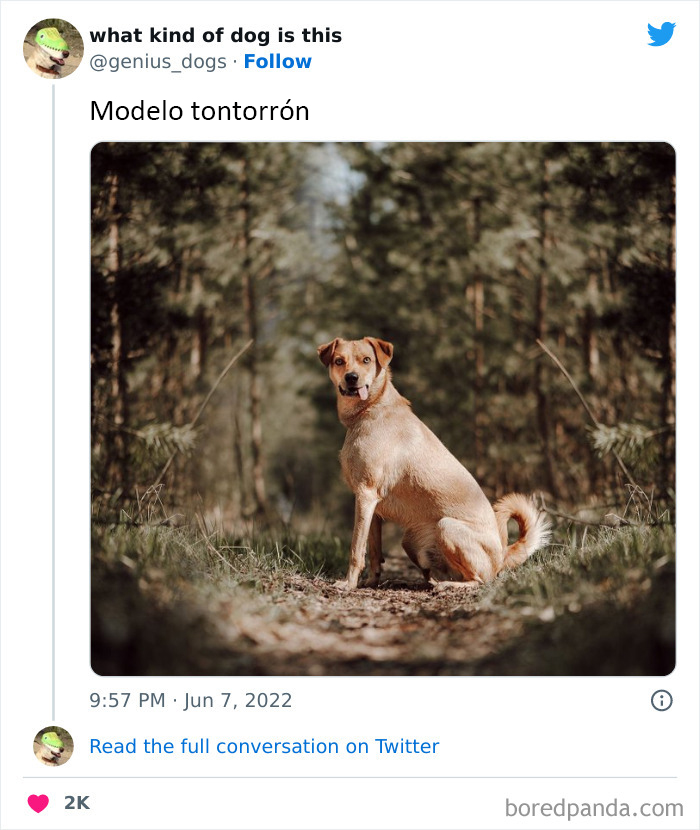Click the small avatar above the footer link

(52, 746)
